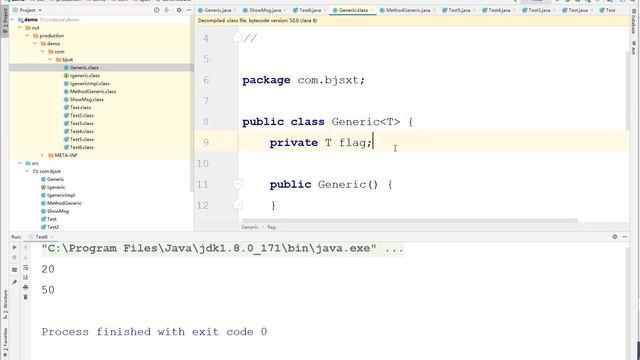Image resolution: width=640 pixels, height=360 pixels.
Task: Open the Structure side tab
Action: point(4,304)
